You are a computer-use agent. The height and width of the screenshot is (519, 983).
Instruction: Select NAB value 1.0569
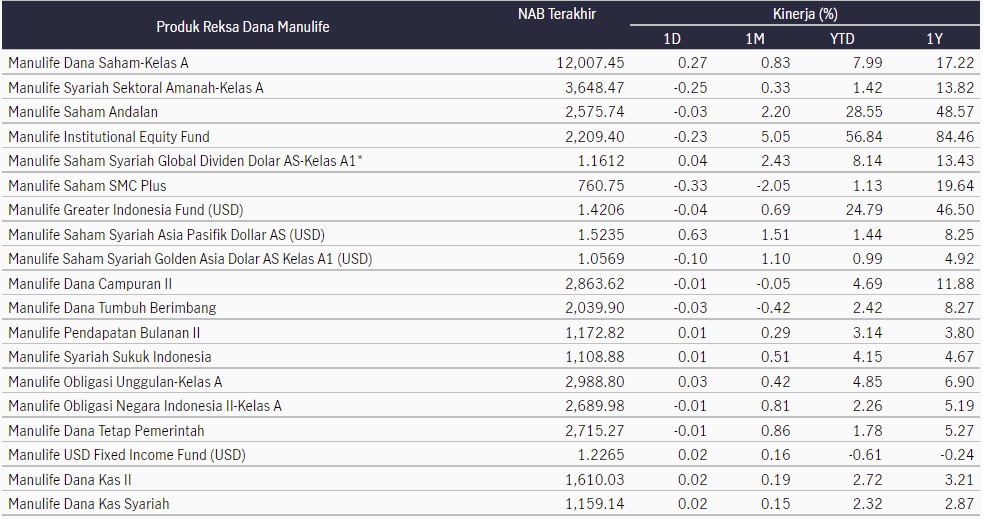pos(601,259)
